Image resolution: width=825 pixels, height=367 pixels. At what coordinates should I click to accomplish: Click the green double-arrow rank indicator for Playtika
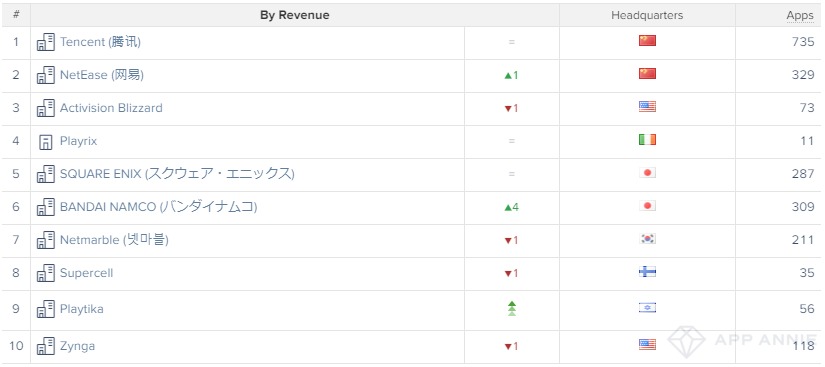[511, 309]
